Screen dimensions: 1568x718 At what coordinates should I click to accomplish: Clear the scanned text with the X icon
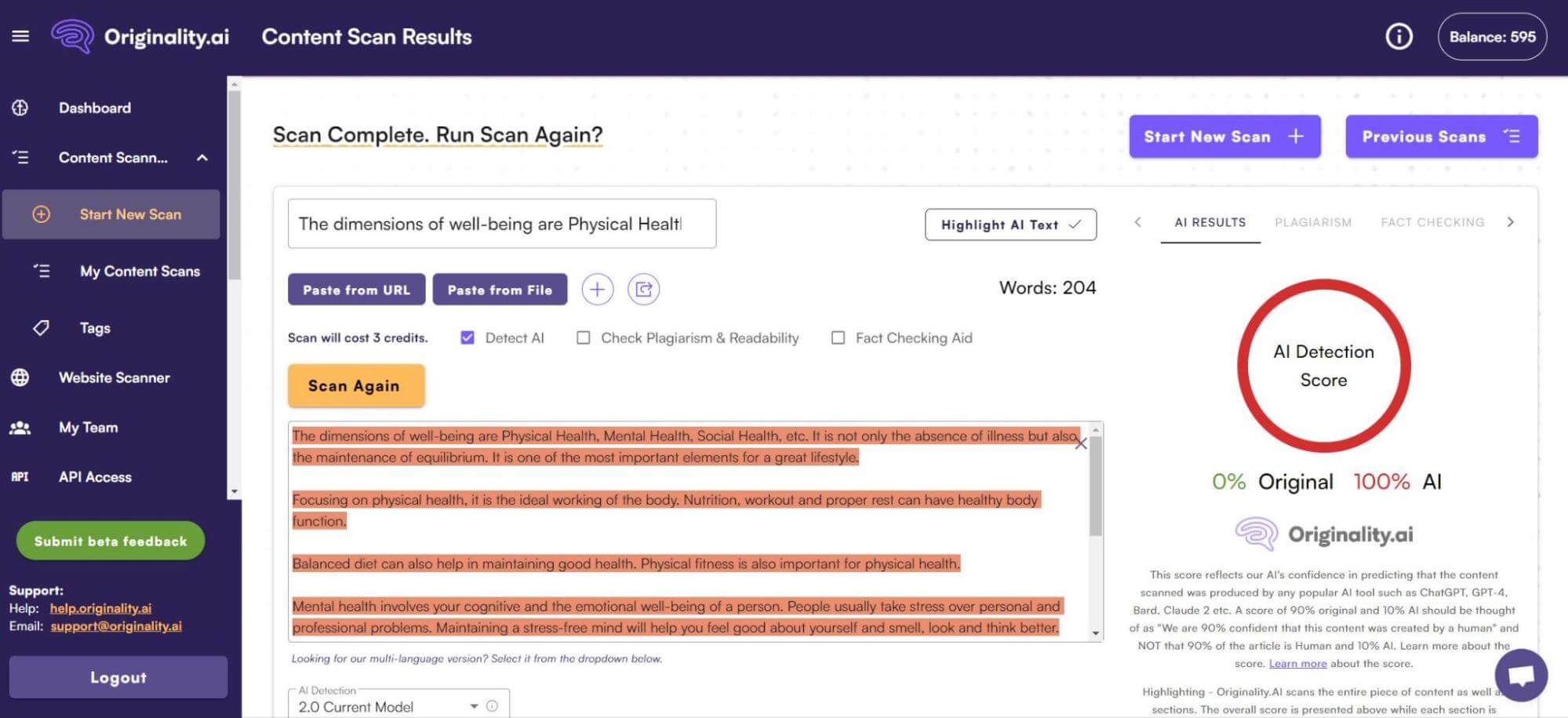pos(1080,444)
